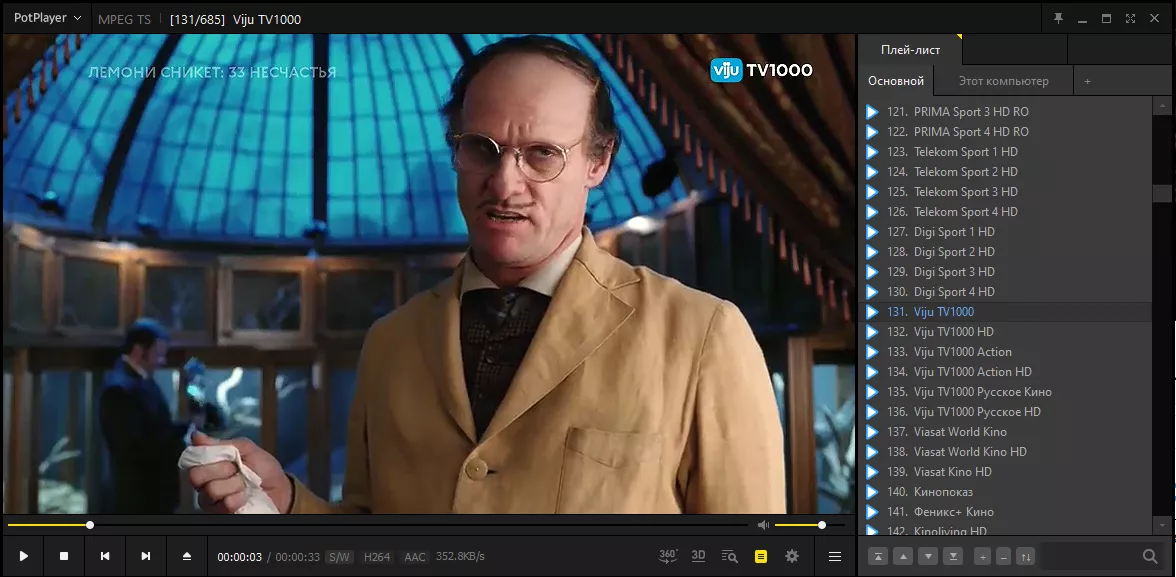Enable 360 degree video mode

tap(668, 556)
